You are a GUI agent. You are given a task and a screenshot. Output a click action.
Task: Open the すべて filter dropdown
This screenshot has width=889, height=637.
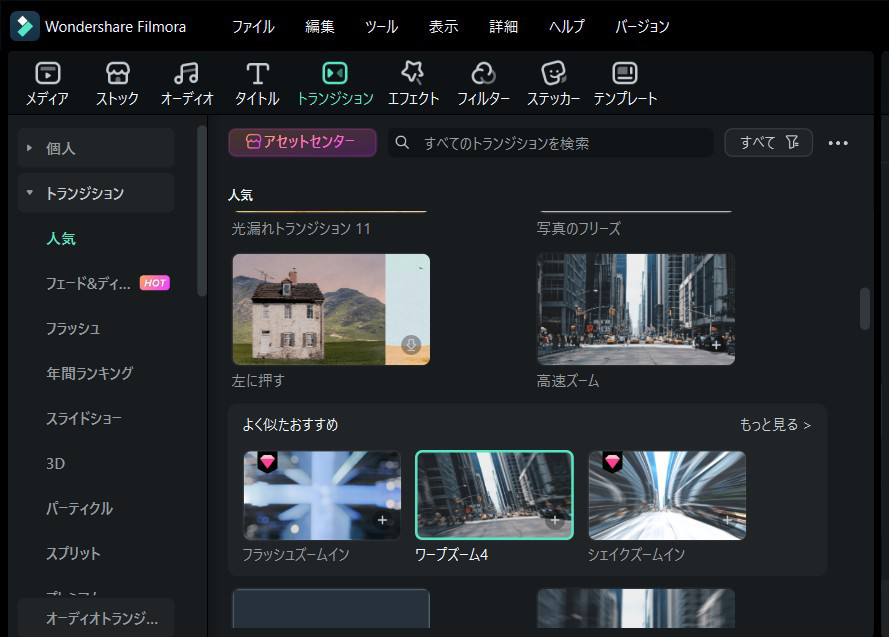(767, 142)
